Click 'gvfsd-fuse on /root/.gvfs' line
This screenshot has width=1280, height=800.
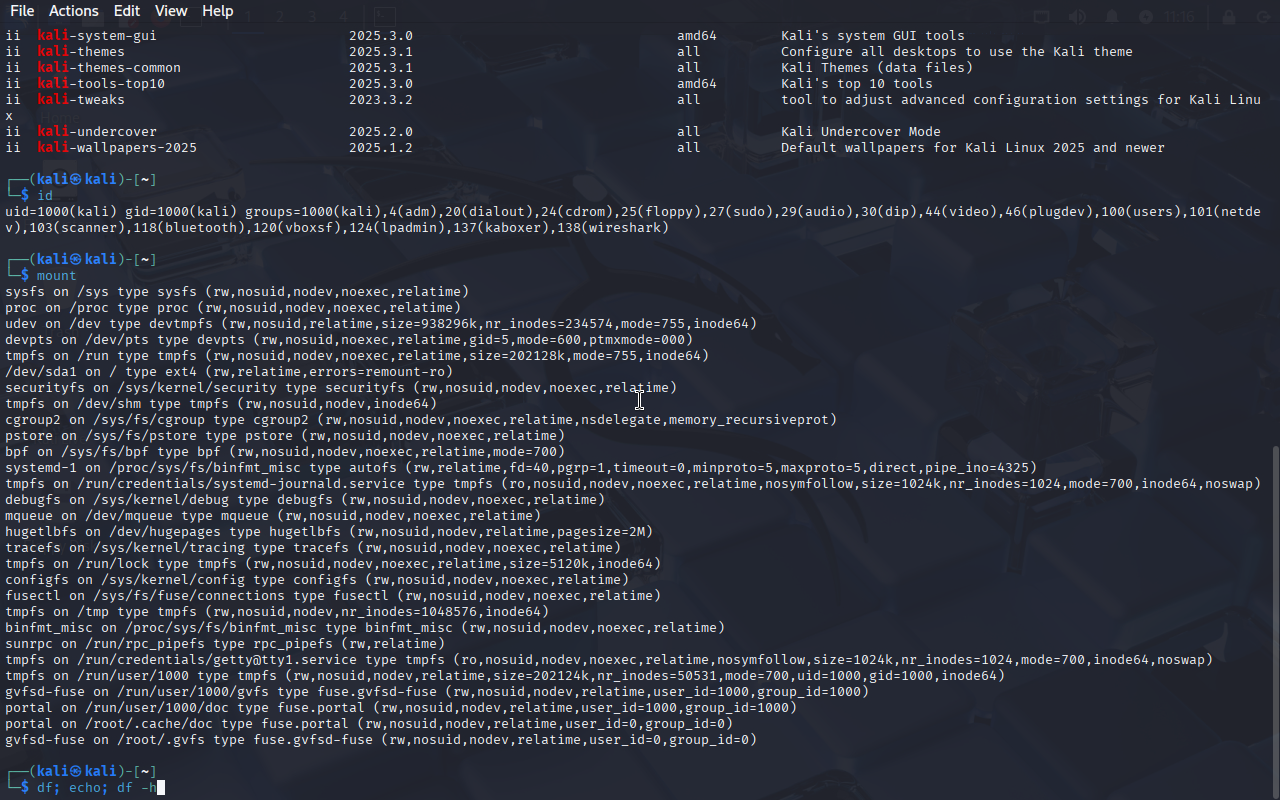click(381, 740)
